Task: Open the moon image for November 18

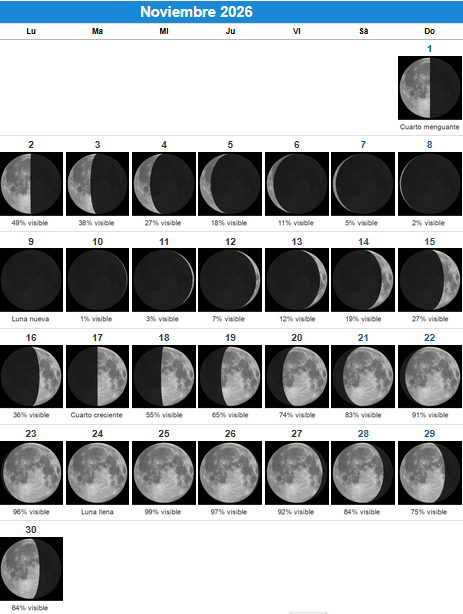Action: [164, 376]
